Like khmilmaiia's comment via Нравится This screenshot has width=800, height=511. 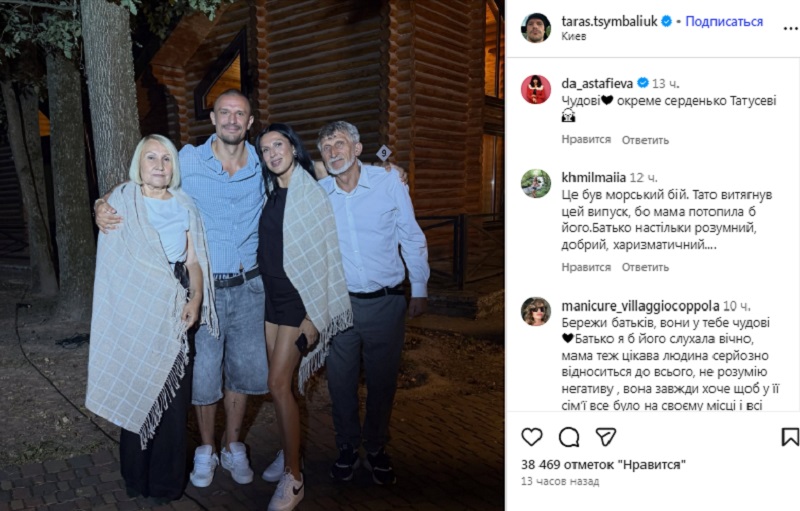tap(586, 267)
